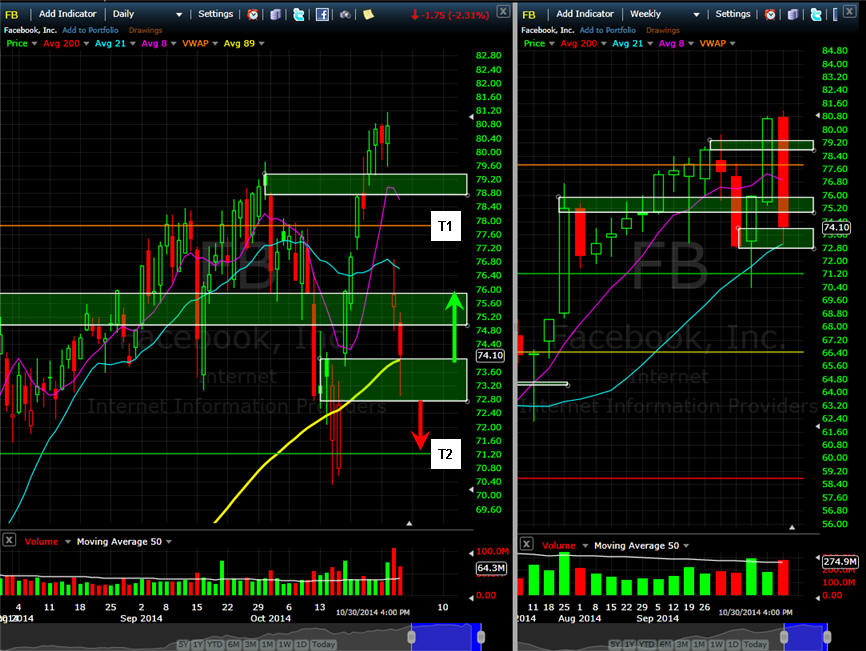
Task: Click the 274.9M volume label
Action: tap(839, 562)
